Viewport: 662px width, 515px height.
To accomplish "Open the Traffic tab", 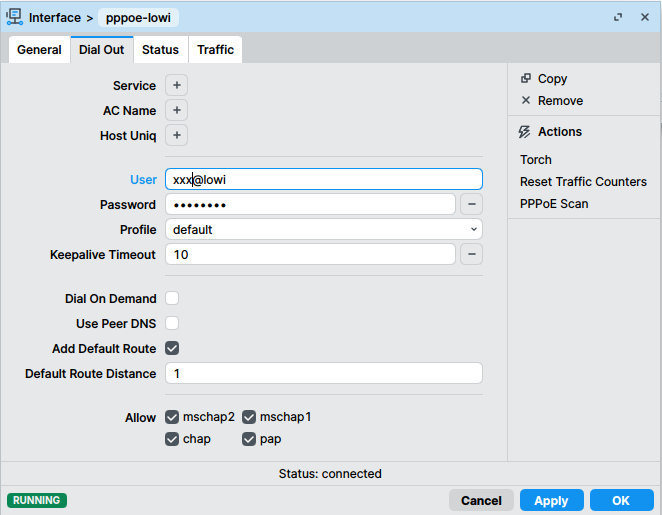I will point(215,50).
